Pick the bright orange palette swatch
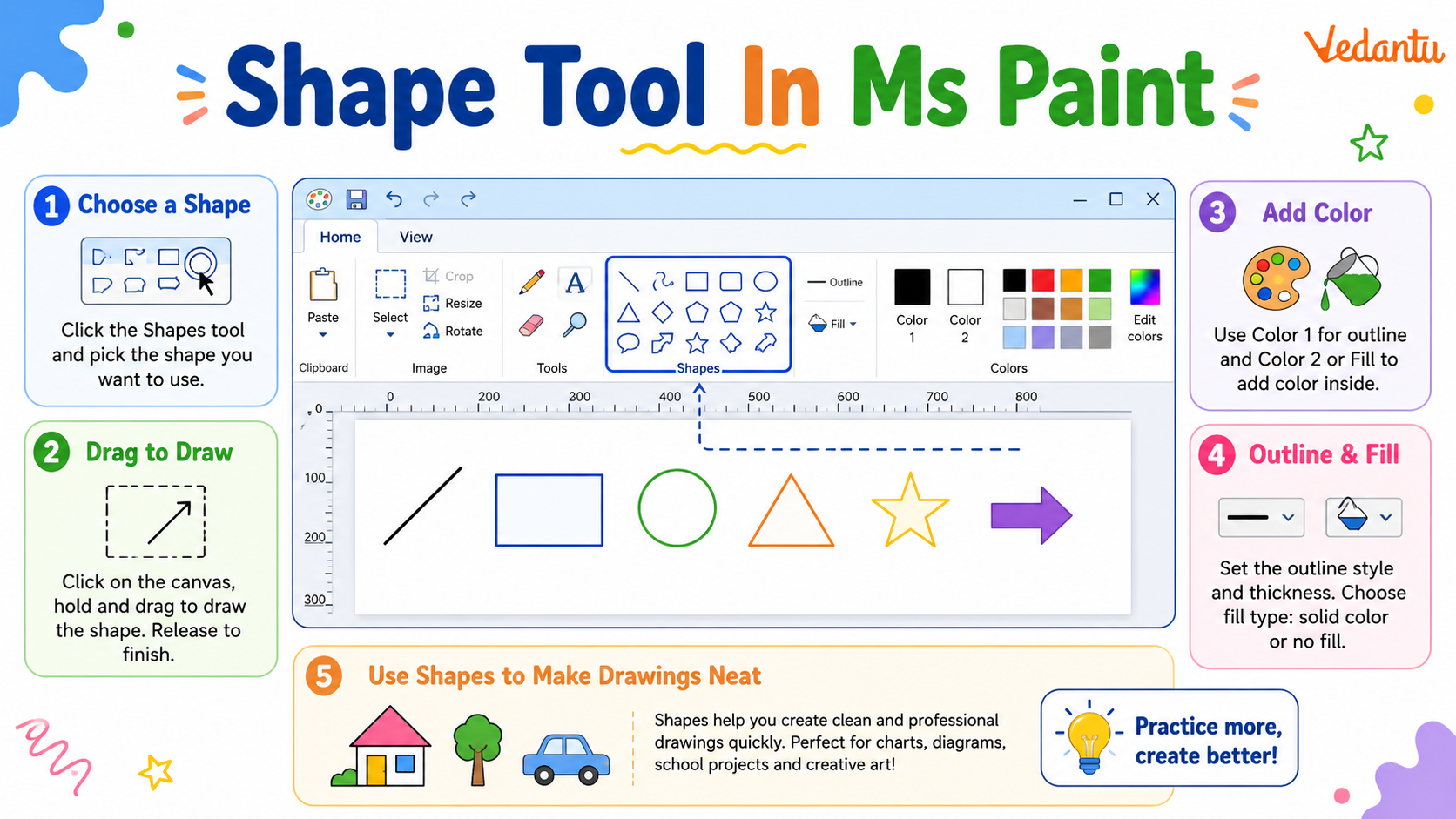The height and width of the screenshot is (819, 1456). [1071, 279]
